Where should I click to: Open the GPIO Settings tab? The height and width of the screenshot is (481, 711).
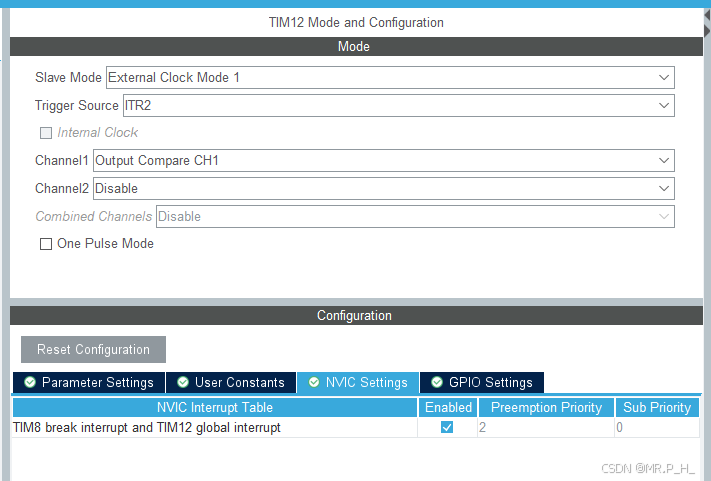click(482, 383)
